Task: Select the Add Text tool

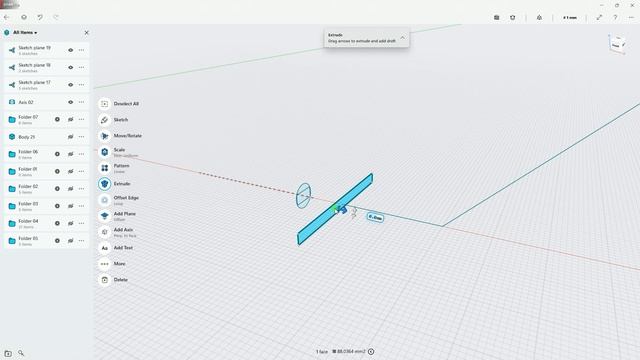Action: tap(104, 248)
